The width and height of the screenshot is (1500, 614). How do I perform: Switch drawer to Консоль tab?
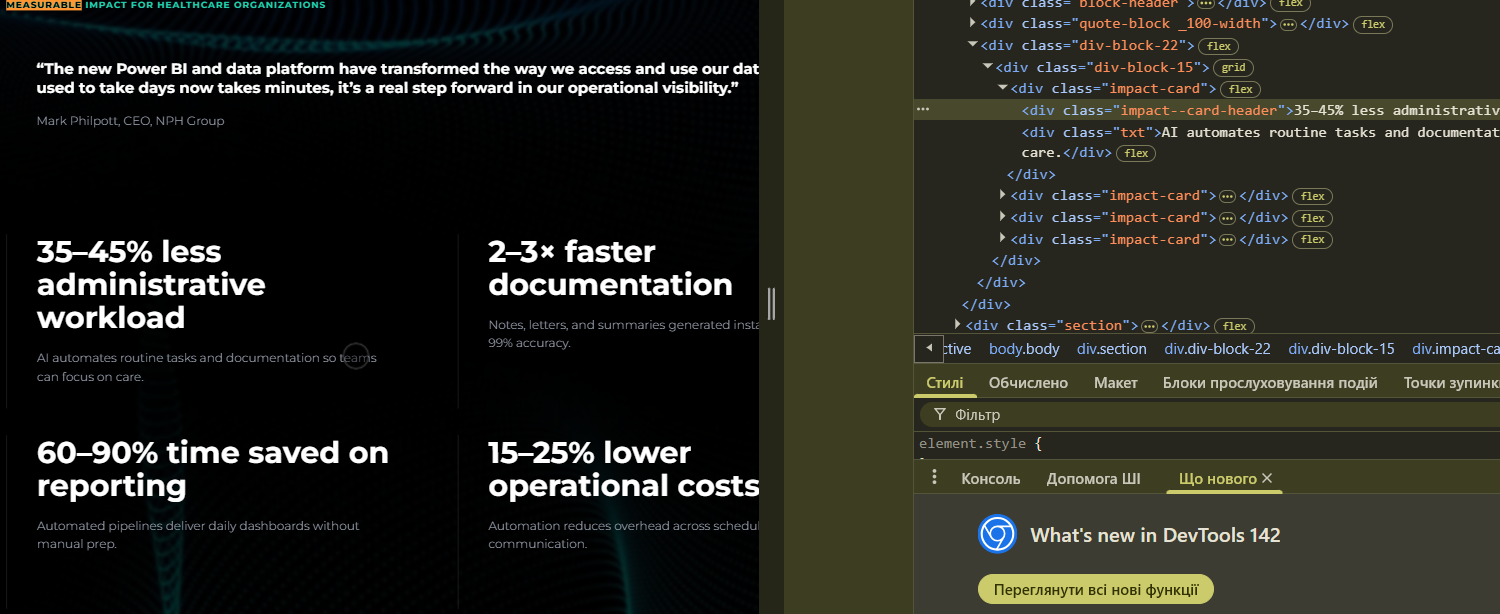991,479
